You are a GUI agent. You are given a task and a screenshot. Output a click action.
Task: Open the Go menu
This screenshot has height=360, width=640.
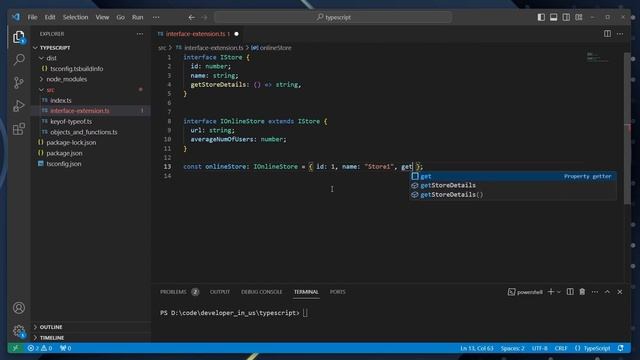point(120,17)
